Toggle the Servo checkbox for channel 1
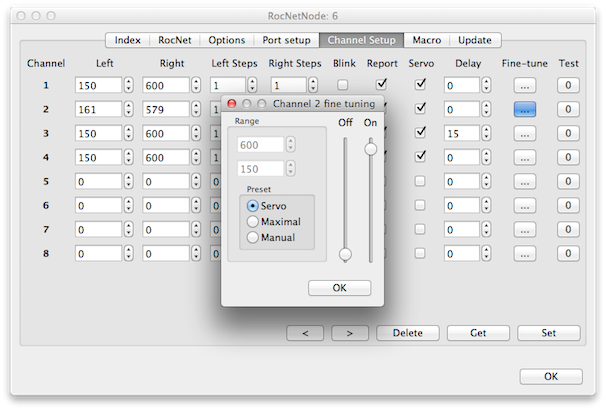The width and height of the screenshot is (606, 410). [x=420, y=85]
